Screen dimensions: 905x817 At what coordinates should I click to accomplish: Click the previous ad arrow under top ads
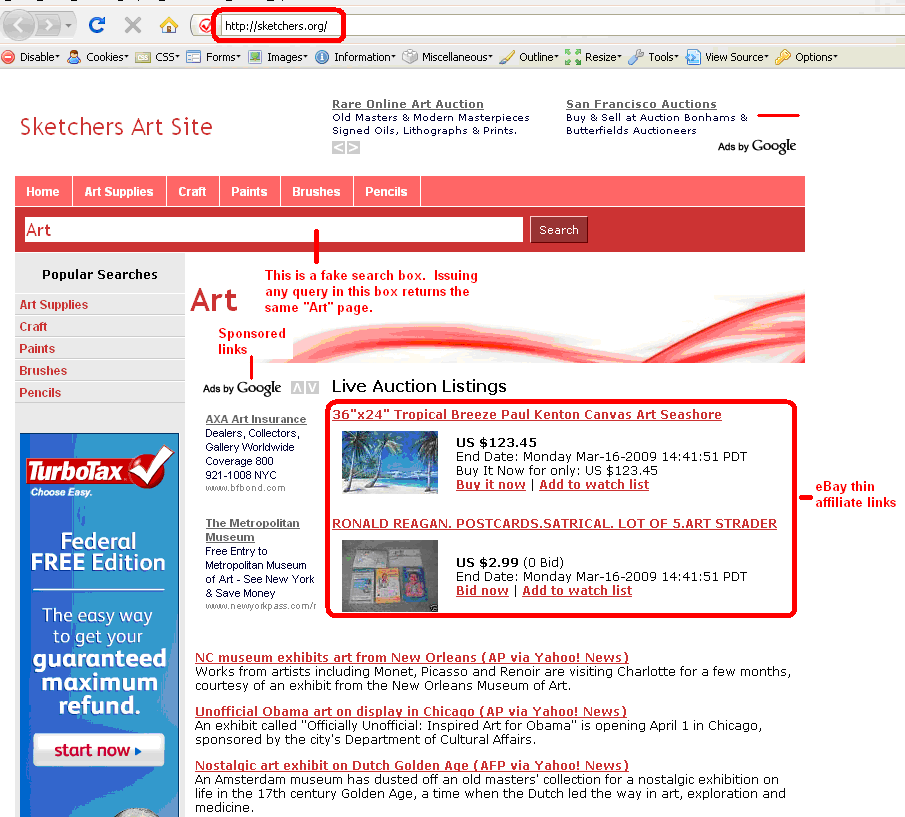(x=339, y=148)
